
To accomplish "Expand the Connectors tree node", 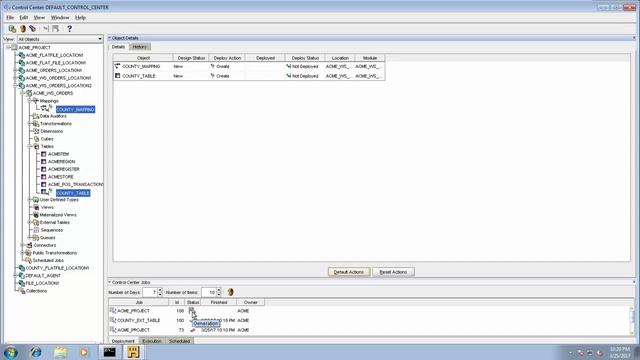I will [x=23, y=245].
